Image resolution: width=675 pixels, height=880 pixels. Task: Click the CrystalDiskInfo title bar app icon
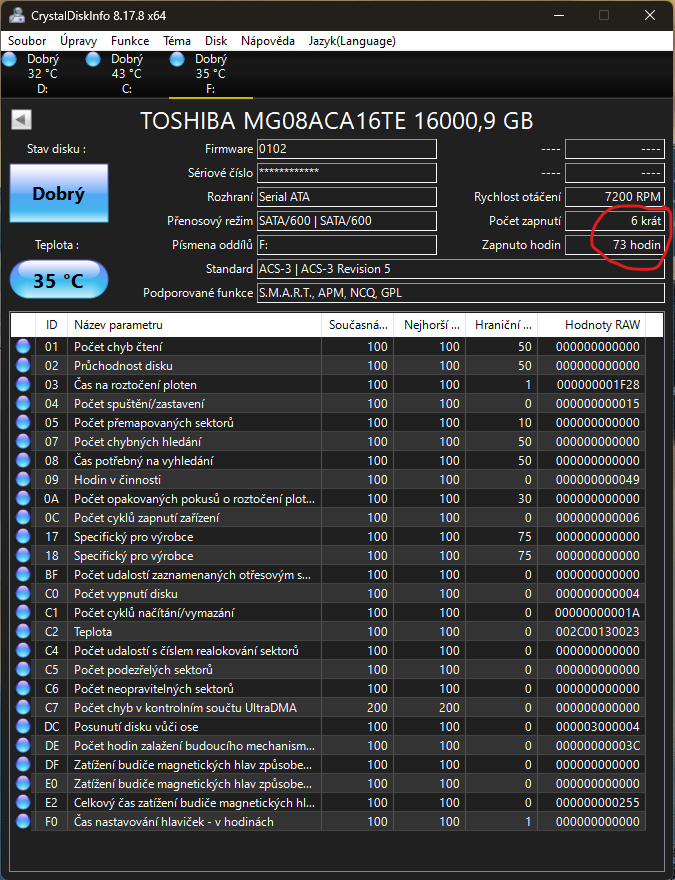pos(16,15)
